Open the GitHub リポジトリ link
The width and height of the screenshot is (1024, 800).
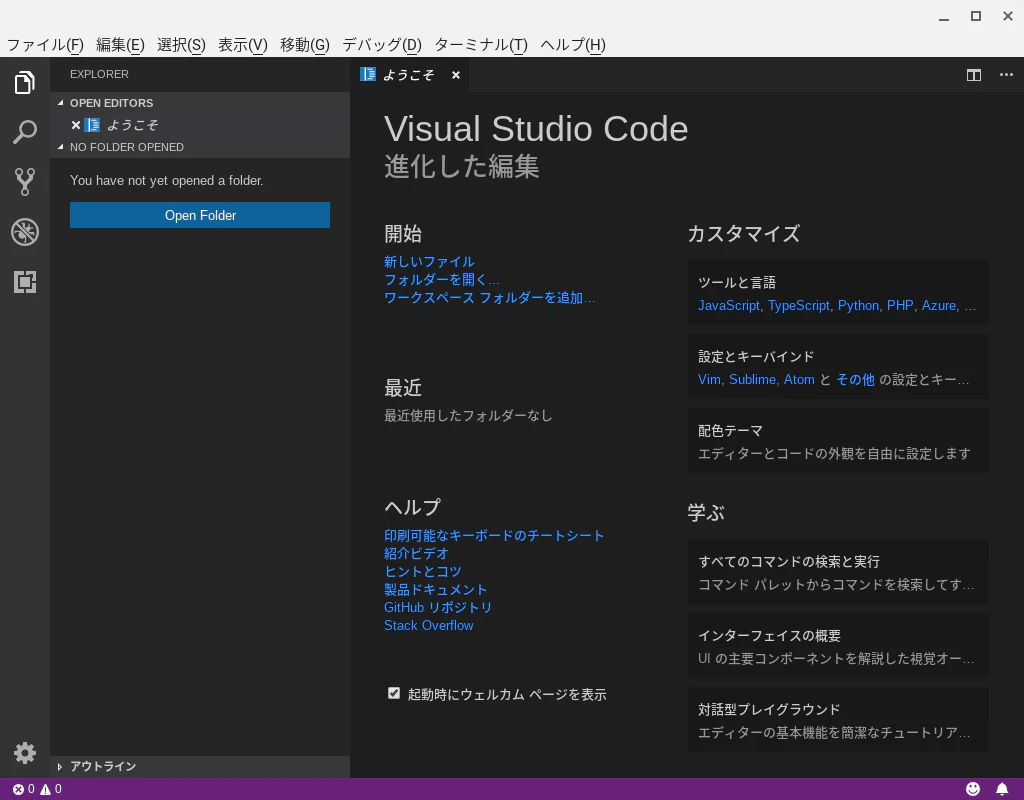(438, 607)
